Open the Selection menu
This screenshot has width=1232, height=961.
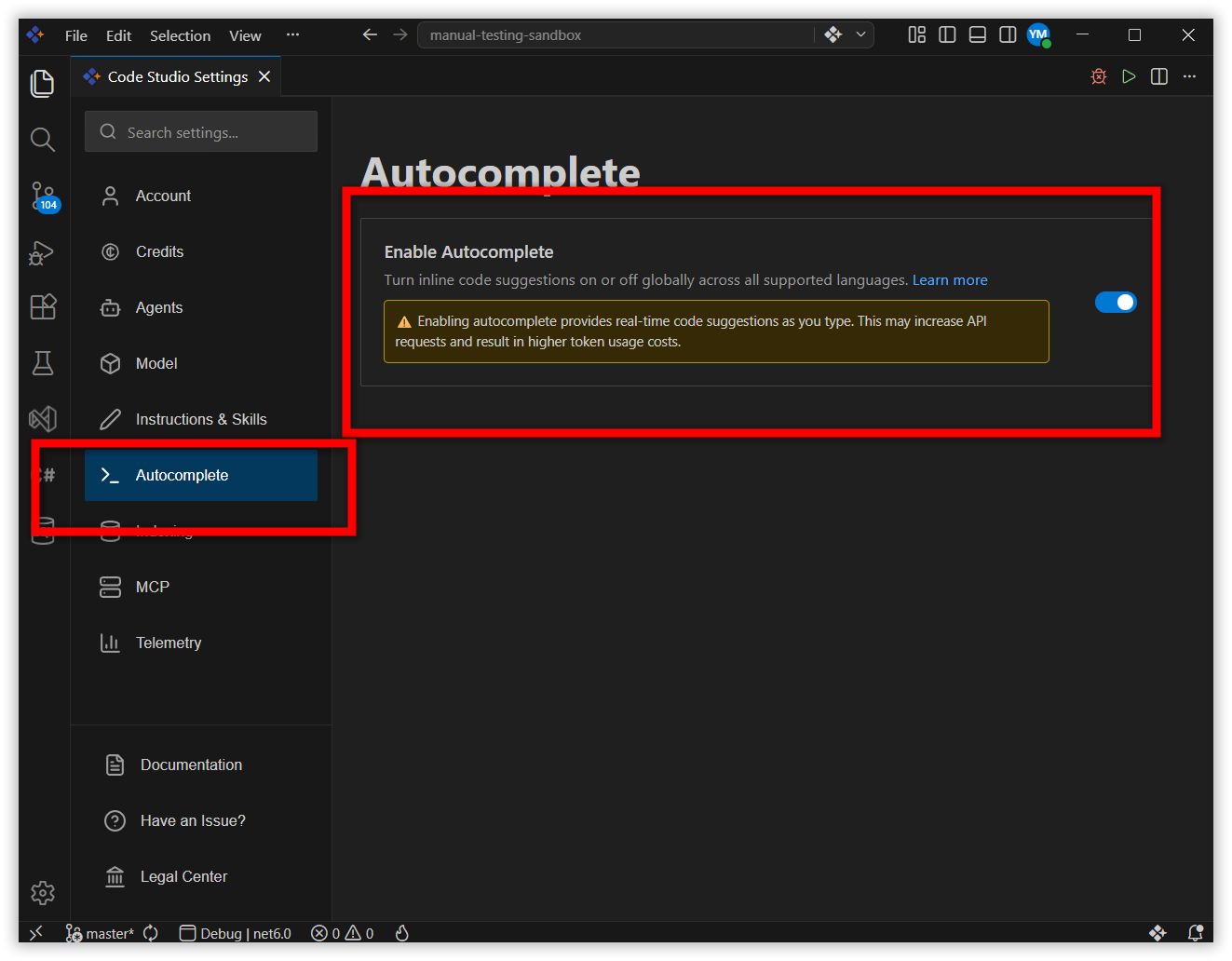pyautogui.click(x=180, y=35)
